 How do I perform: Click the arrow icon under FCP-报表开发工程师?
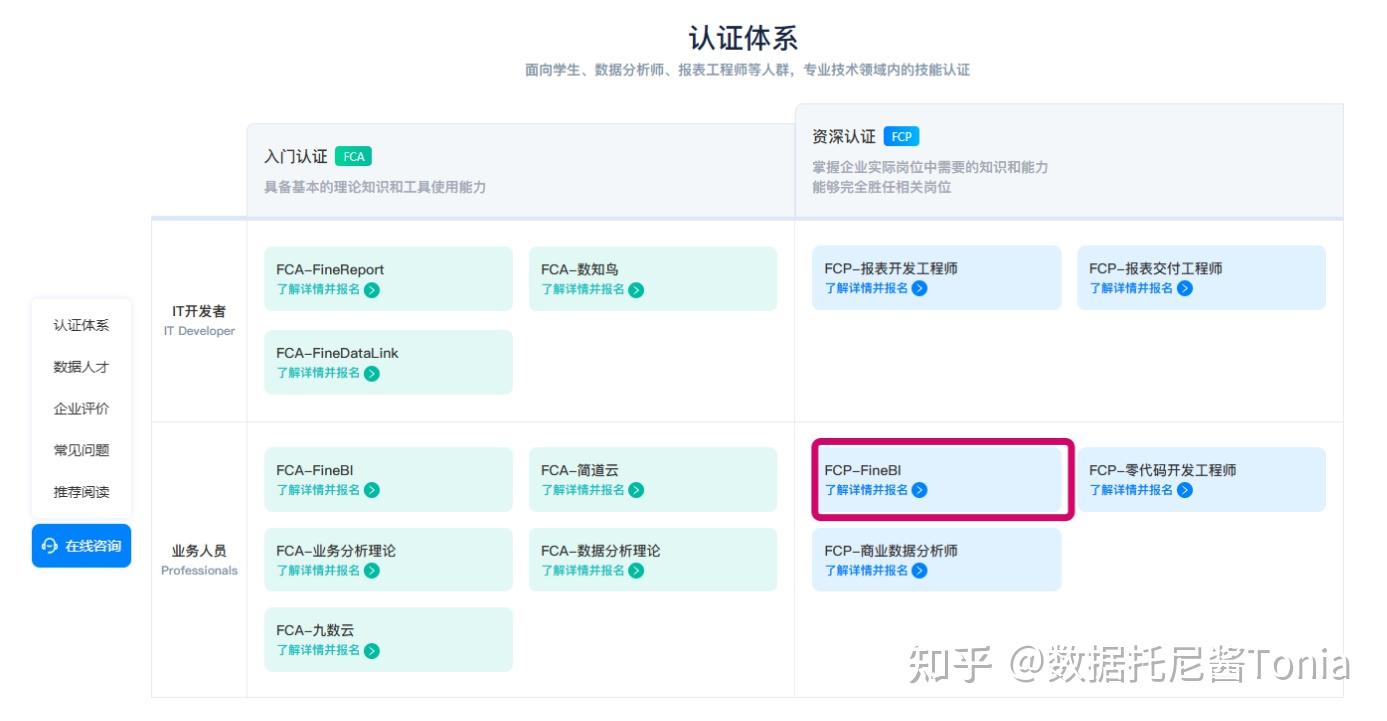point(920,288)
